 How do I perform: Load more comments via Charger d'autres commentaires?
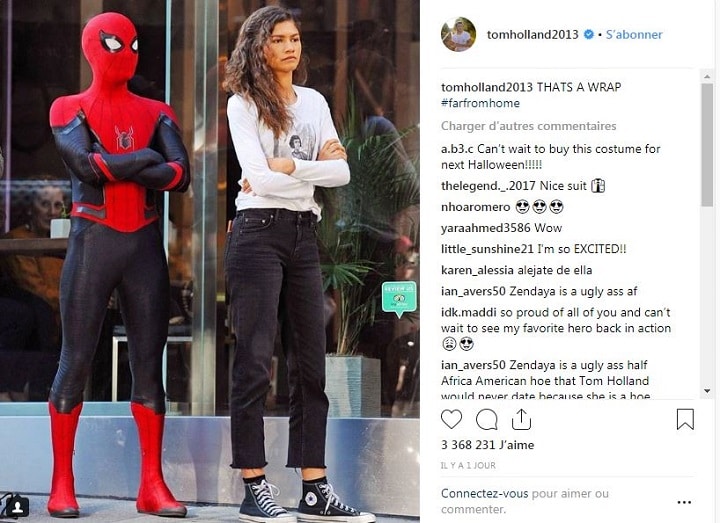tap(529, 126)
